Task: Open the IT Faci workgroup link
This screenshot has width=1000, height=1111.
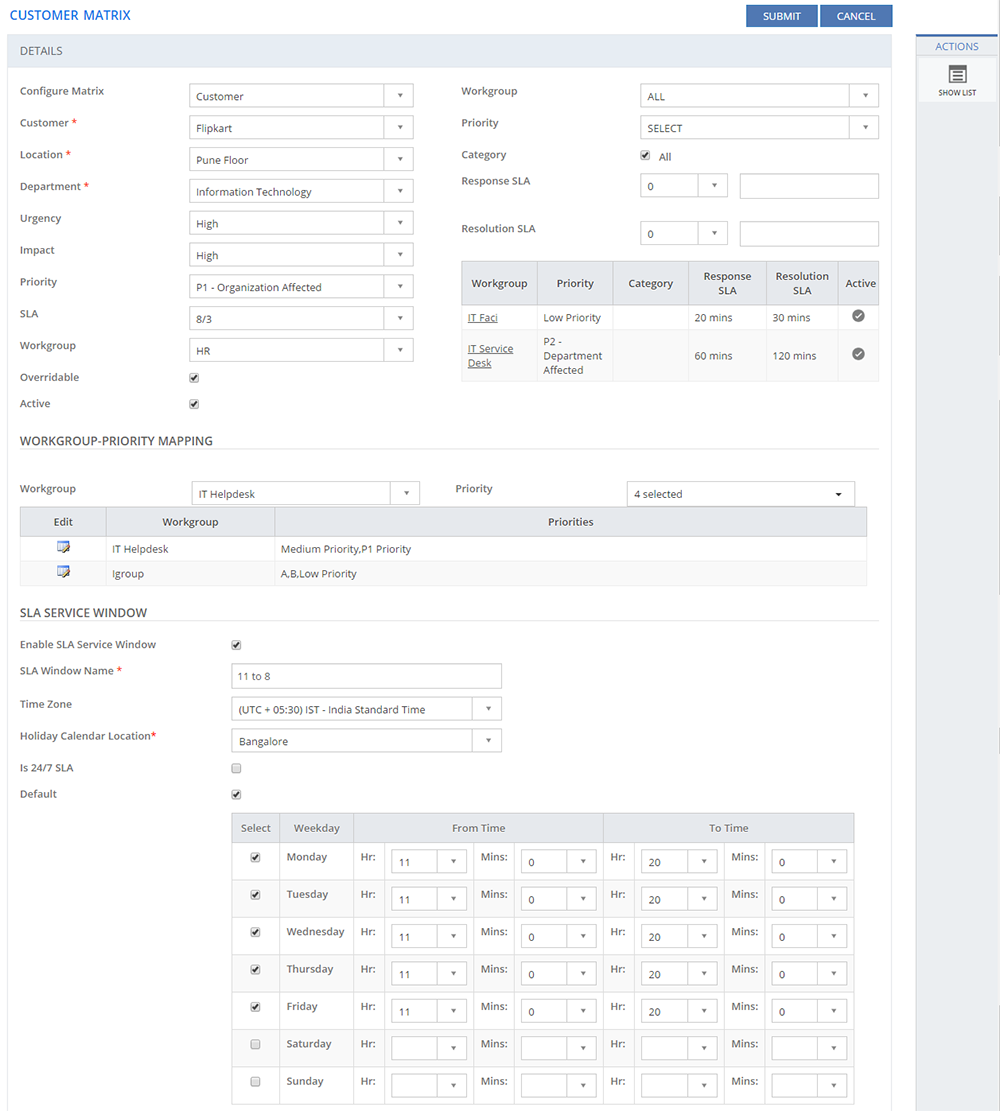Action: tap(482, 318)
